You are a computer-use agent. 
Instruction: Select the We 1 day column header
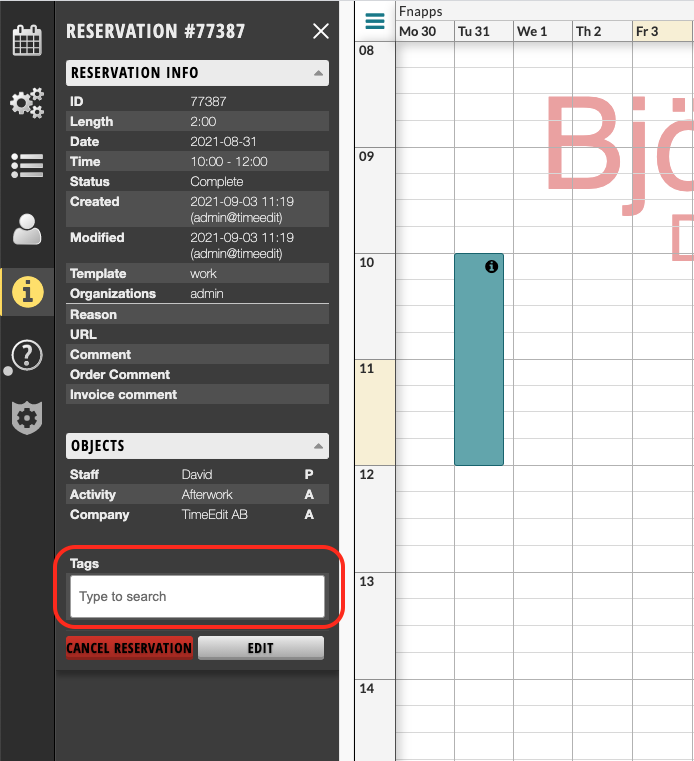pyautogui.click(x=543, y=32)
